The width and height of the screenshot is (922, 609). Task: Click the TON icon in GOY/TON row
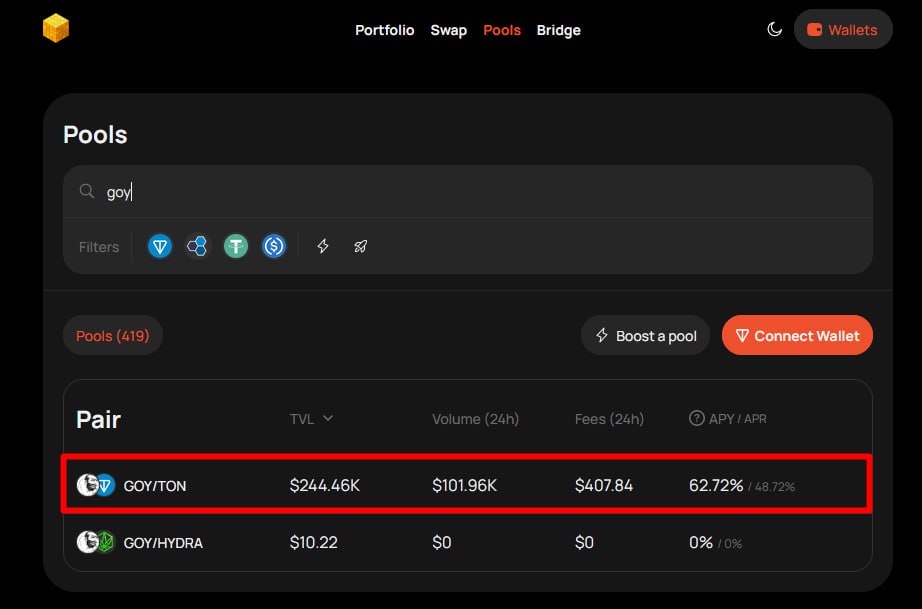click(105, 486)
